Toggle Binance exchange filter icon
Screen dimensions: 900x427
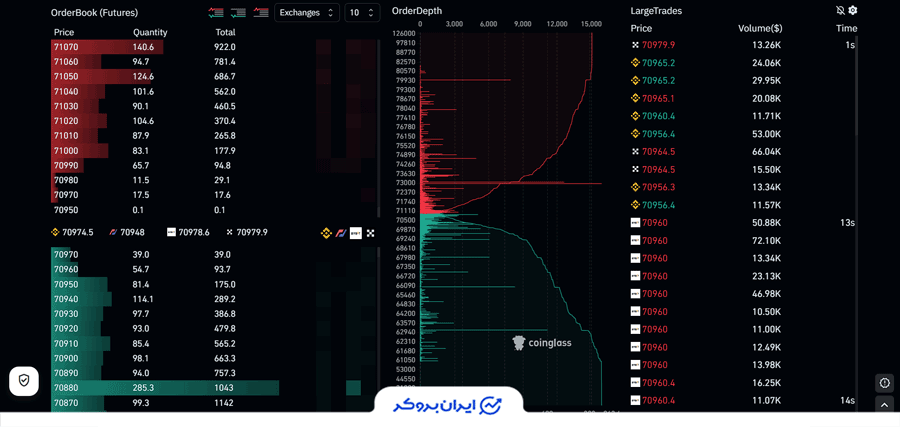(325, 233)
